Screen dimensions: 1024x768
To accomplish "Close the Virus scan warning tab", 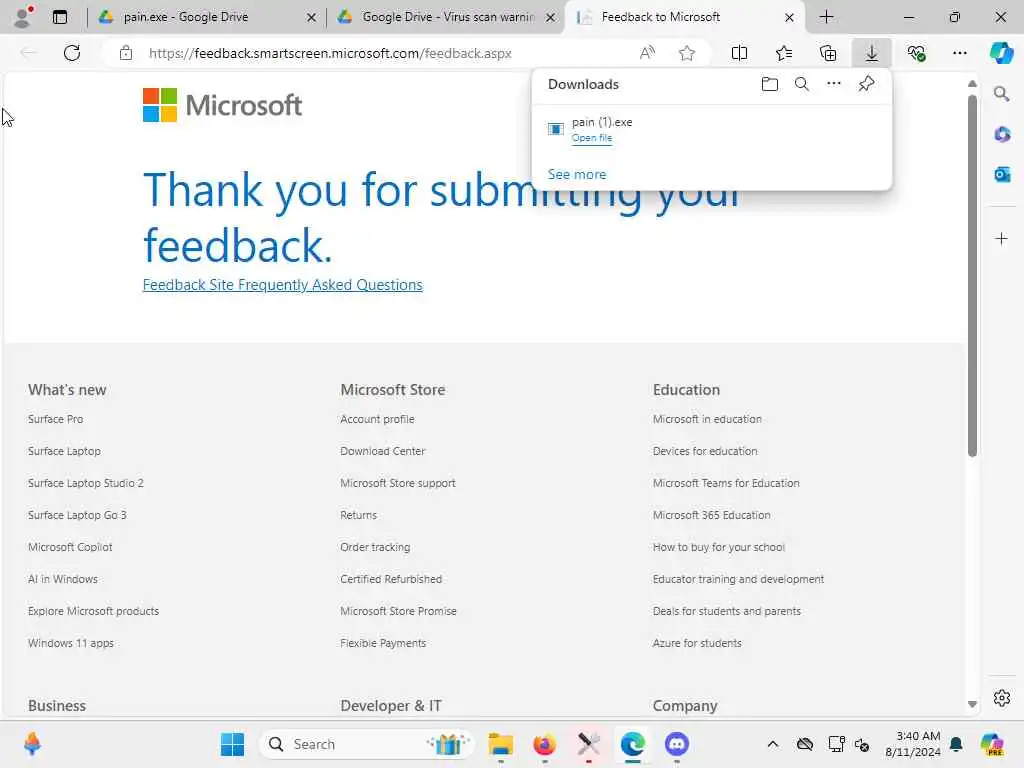I will pyautogui.click(x=551, y=18).
